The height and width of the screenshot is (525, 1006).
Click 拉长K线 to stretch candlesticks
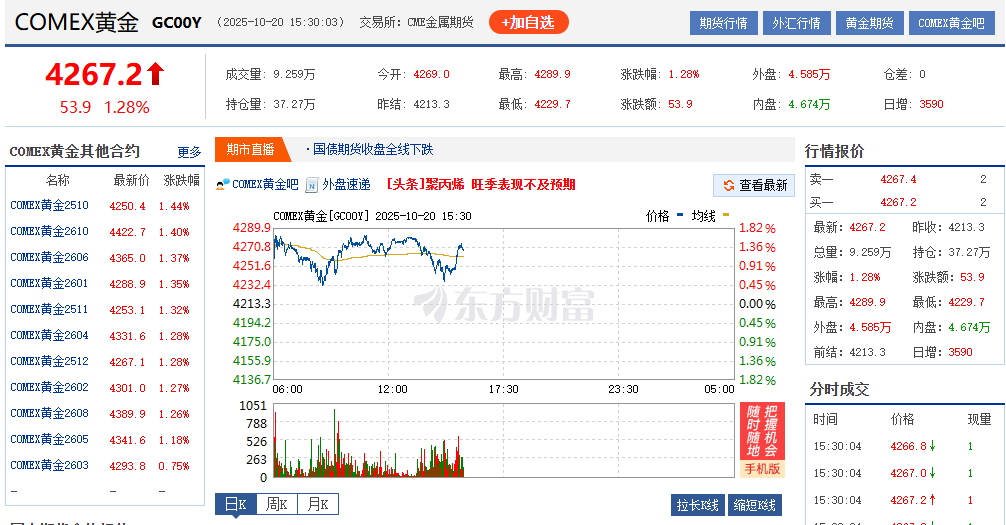tap(698, 505)
